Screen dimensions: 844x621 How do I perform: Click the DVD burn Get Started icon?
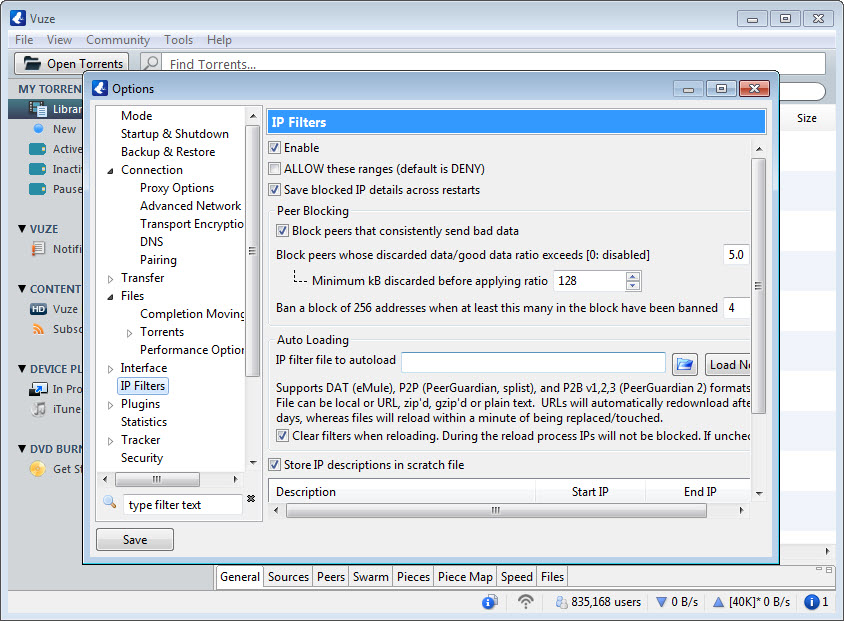38,469
